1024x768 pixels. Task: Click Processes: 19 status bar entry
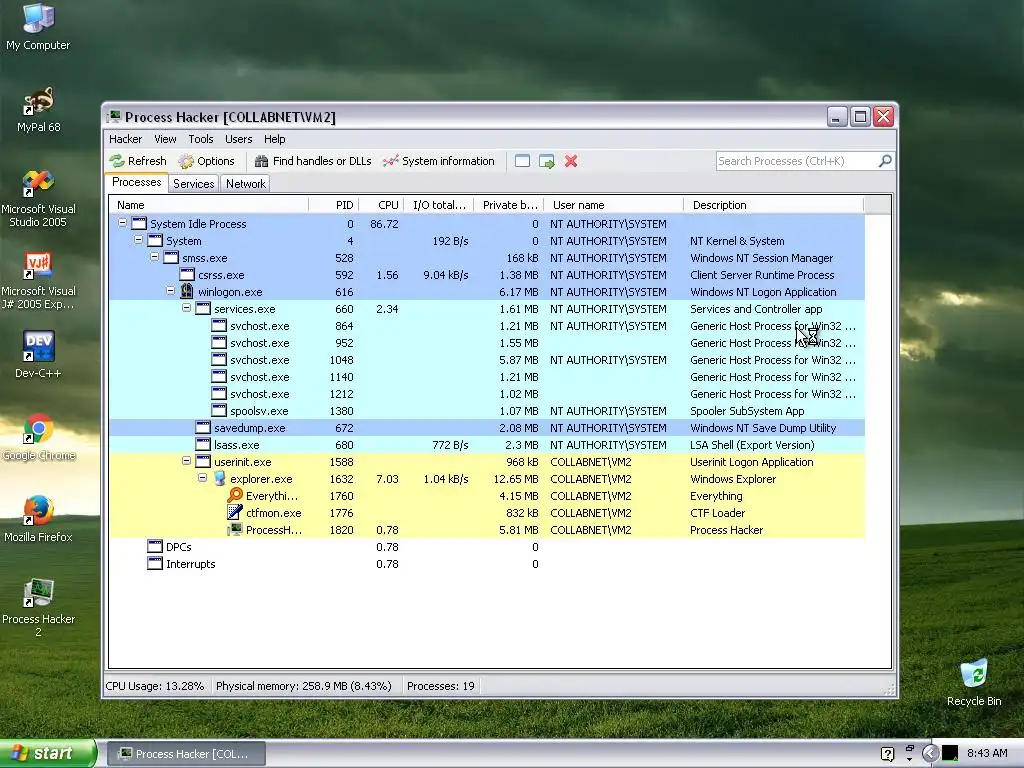[x=441, y=686]
